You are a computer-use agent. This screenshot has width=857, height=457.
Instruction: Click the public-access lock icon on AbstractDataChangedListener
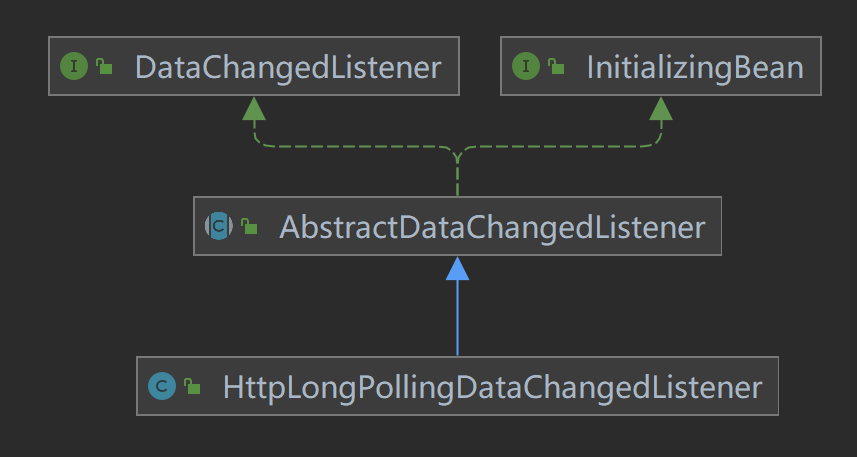click(x=249, y=228)
